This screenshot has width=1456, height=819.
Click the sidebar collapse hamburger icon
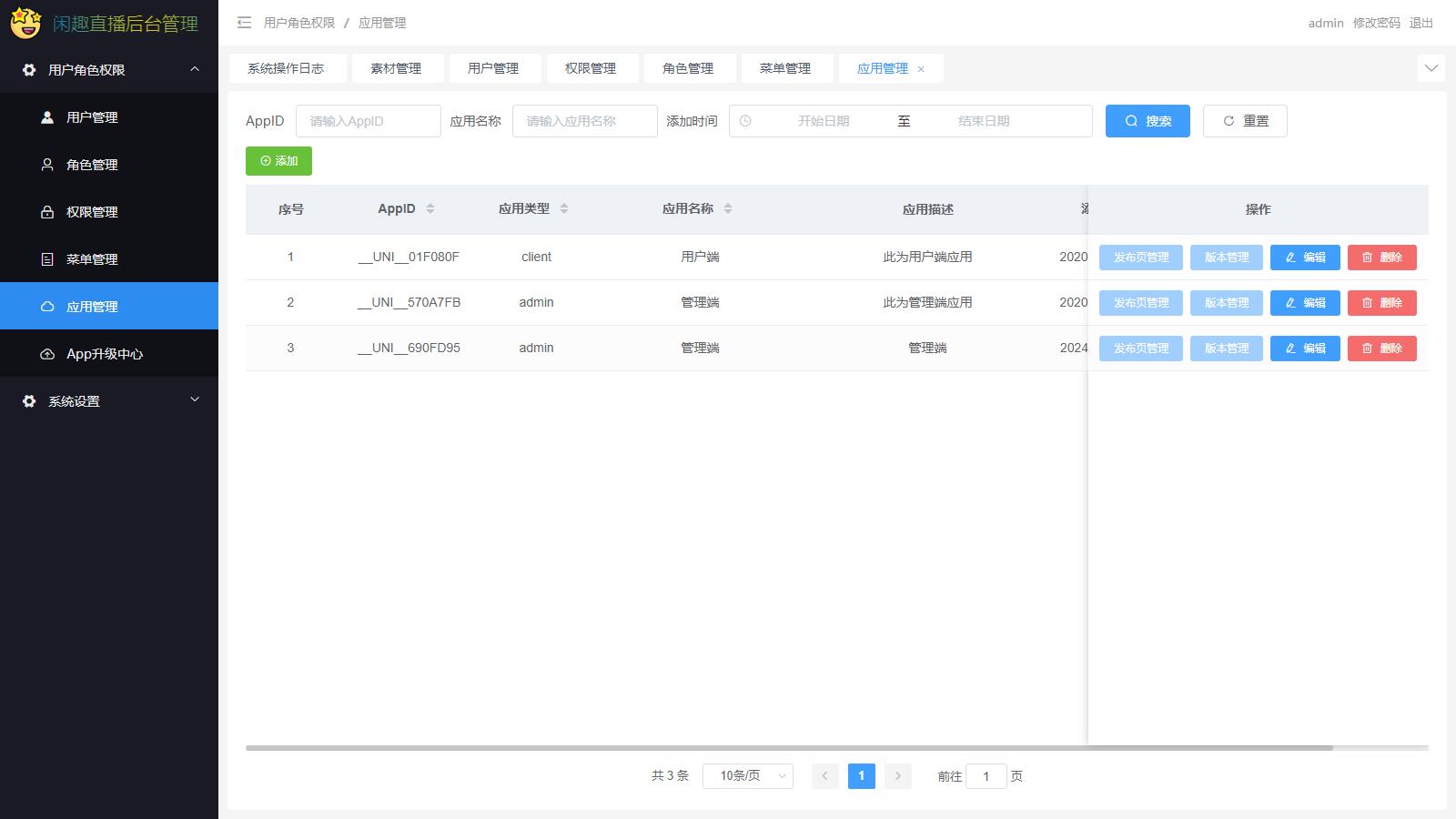pos(244,23)
